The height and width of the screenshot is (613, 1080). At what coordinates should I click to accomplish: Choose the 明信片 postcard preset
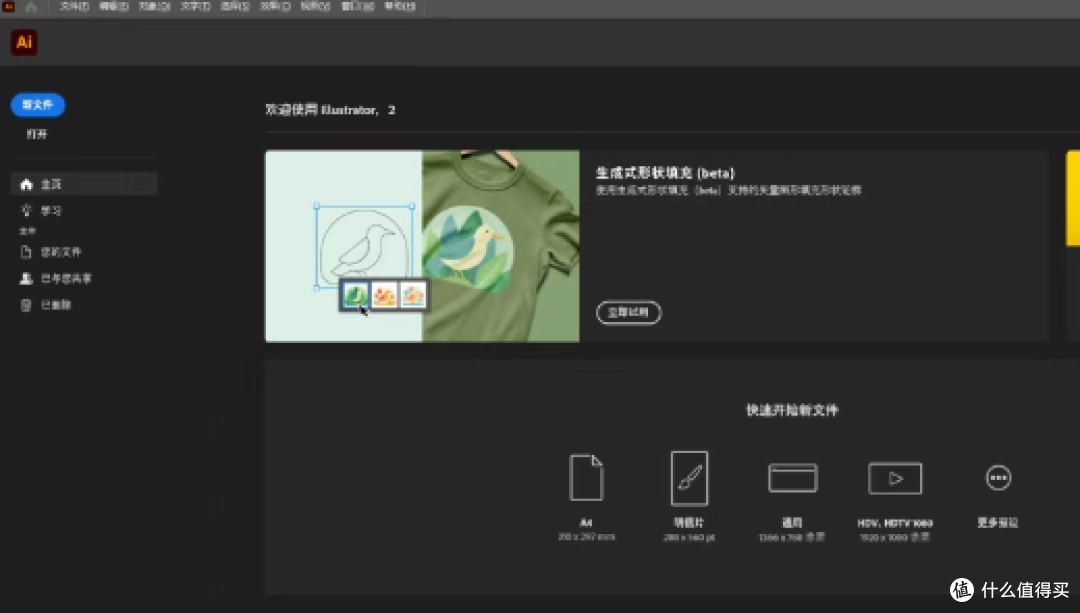[x=689, y=496]
